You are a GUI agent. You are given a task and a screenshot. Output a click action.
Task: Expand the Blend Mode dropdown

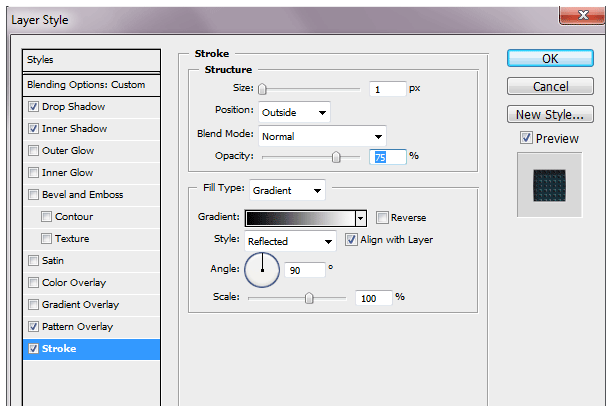click(322, 135)
